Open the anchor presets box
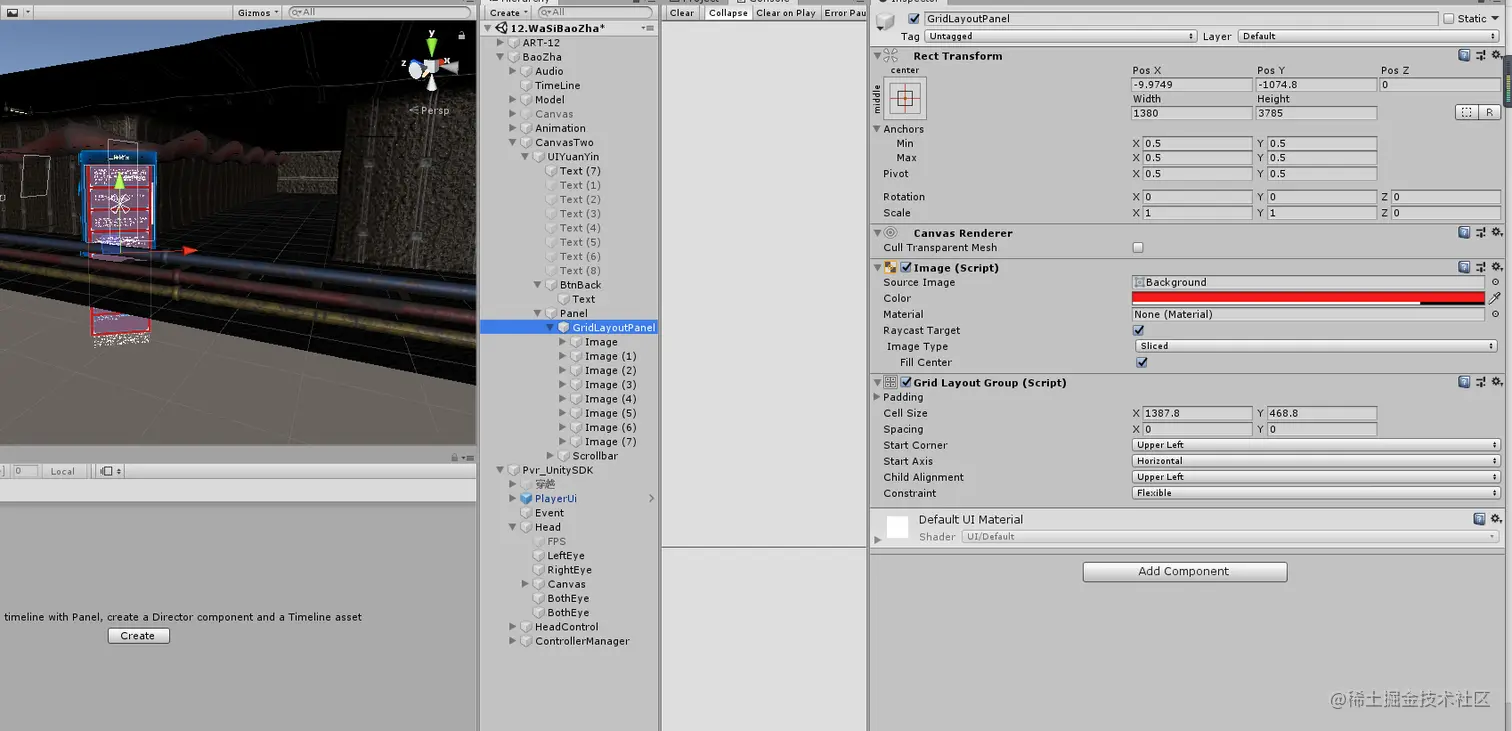 pos(905,98)
